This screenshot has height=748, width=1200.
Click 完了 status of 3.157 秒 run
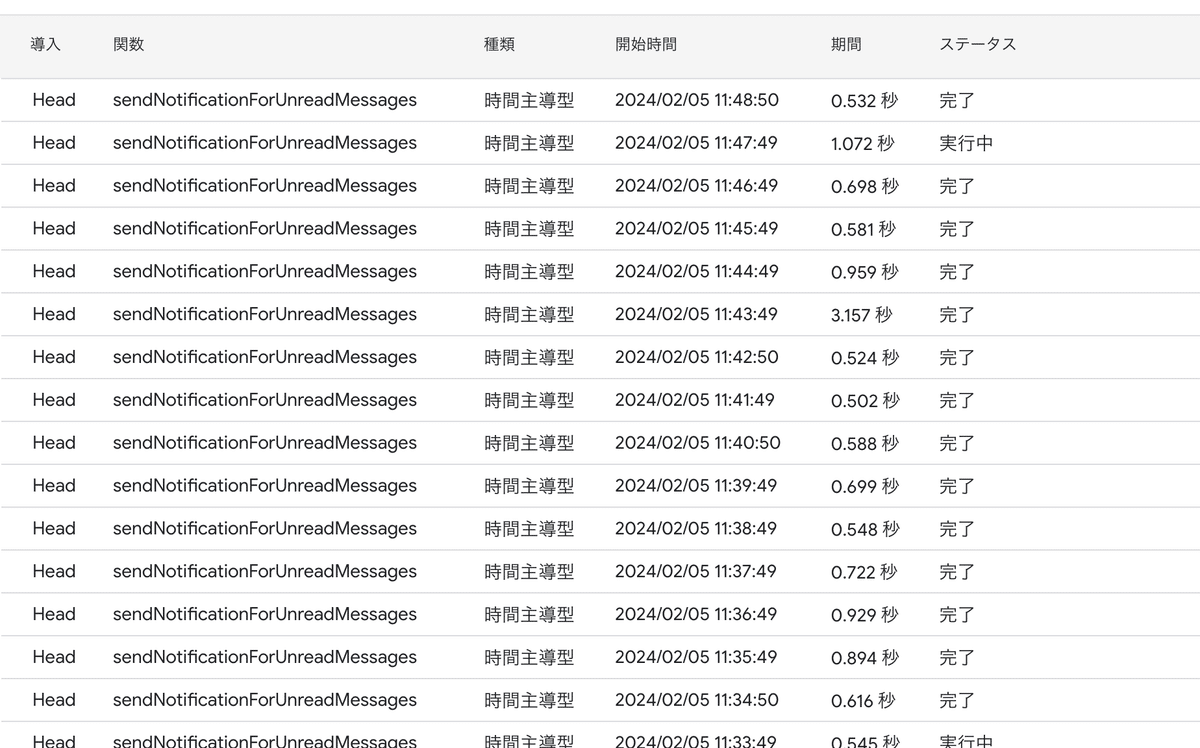pos(957,314)
